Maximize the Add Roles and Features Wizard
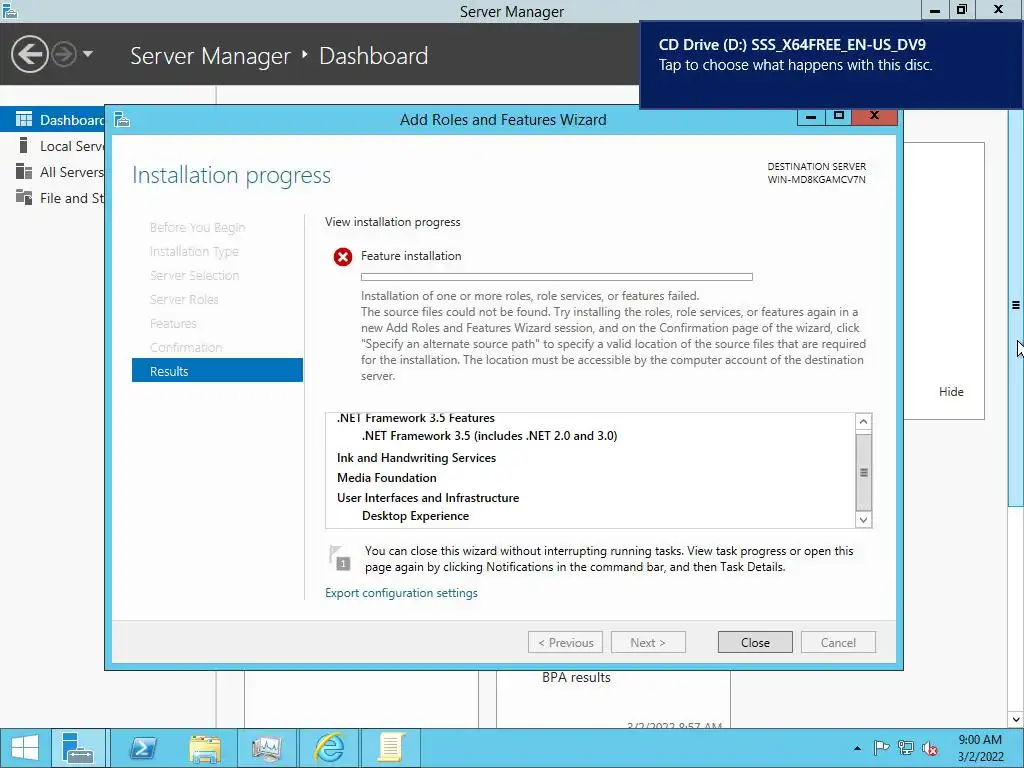The width and height of the screenshot is (1024, 768). click(839, 117)
